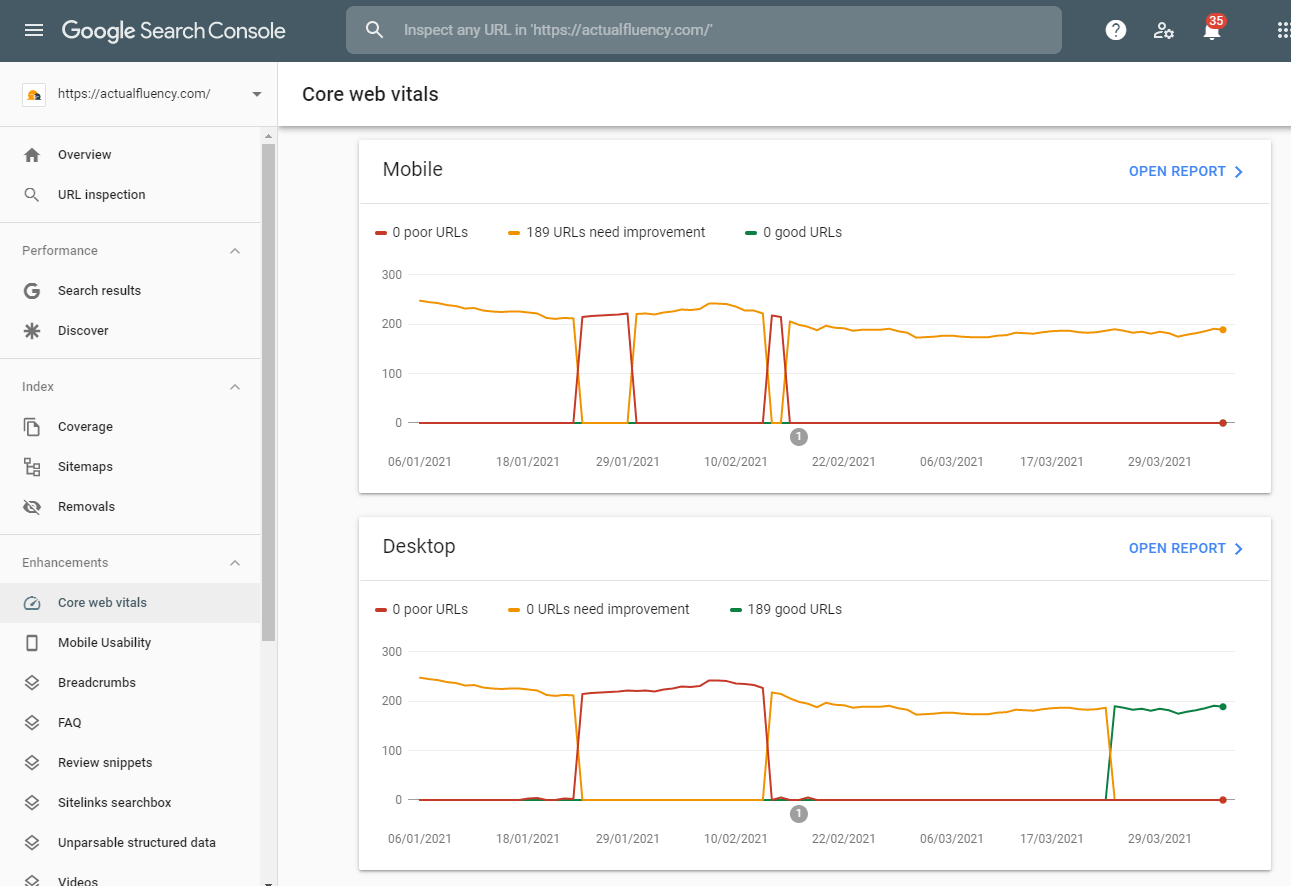1291x886 pixels.
Task: Open Mobile Usability report
Action: pyautogui.click(x=130, y=643)
